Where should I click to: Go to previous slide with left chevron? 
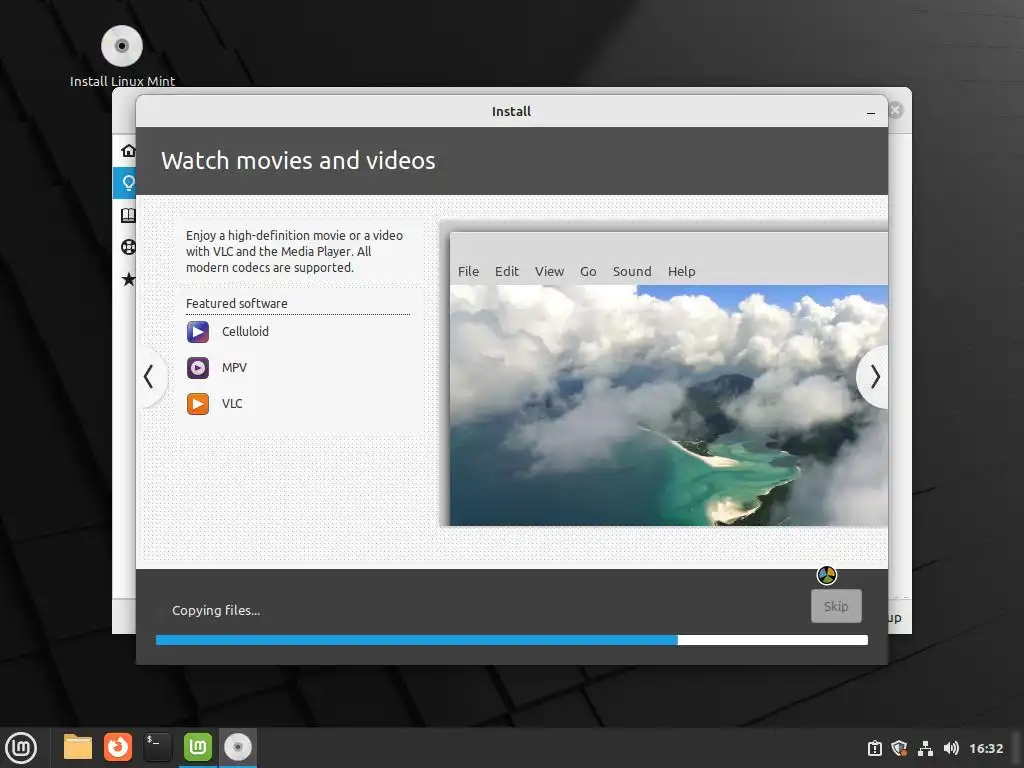[149, 377]
